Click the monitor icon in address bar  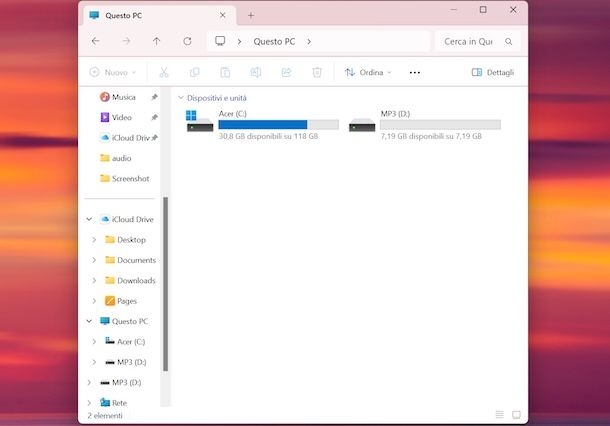click(220, 41)
